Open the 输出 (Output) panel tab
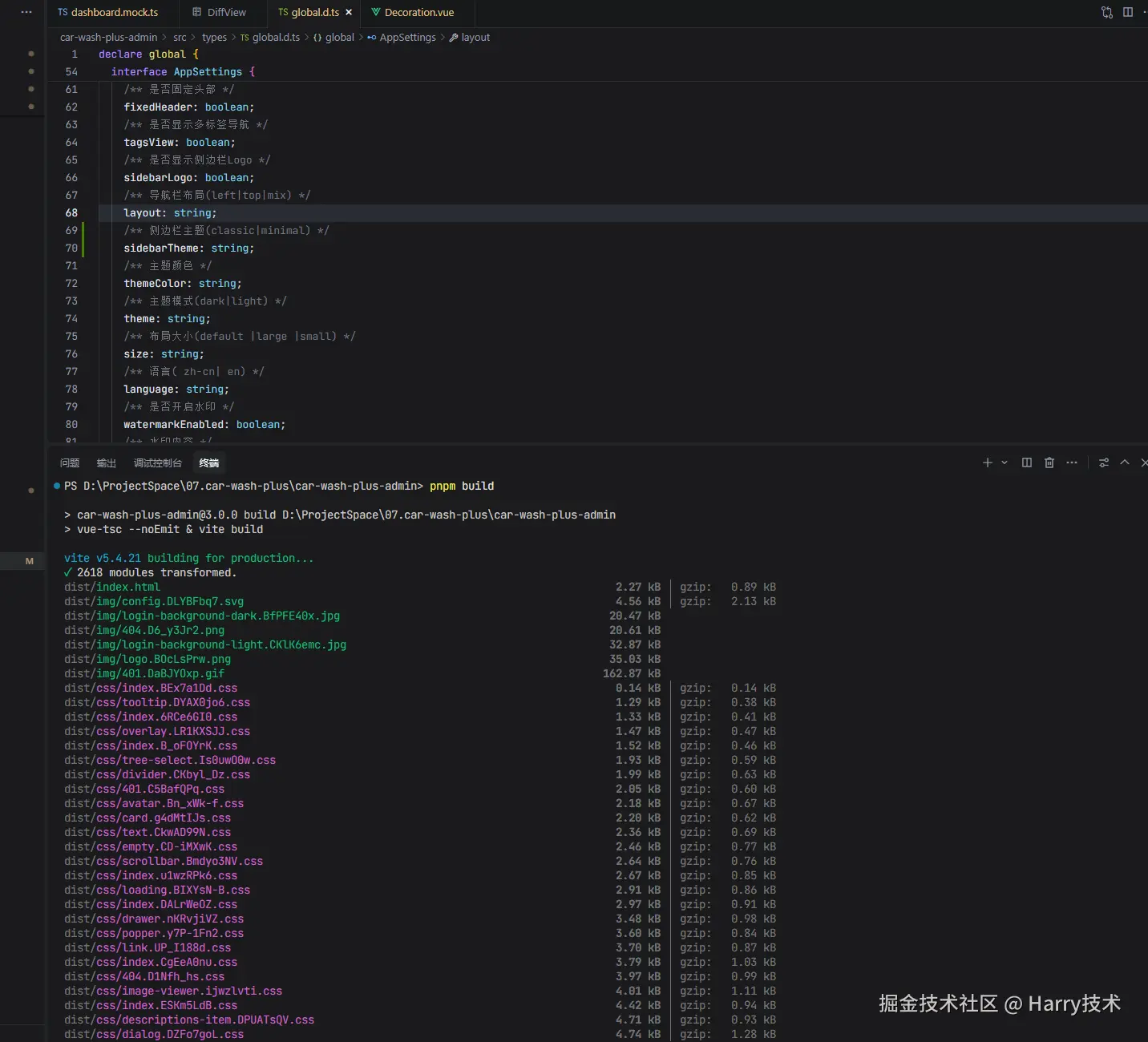 tap(107, 462)
